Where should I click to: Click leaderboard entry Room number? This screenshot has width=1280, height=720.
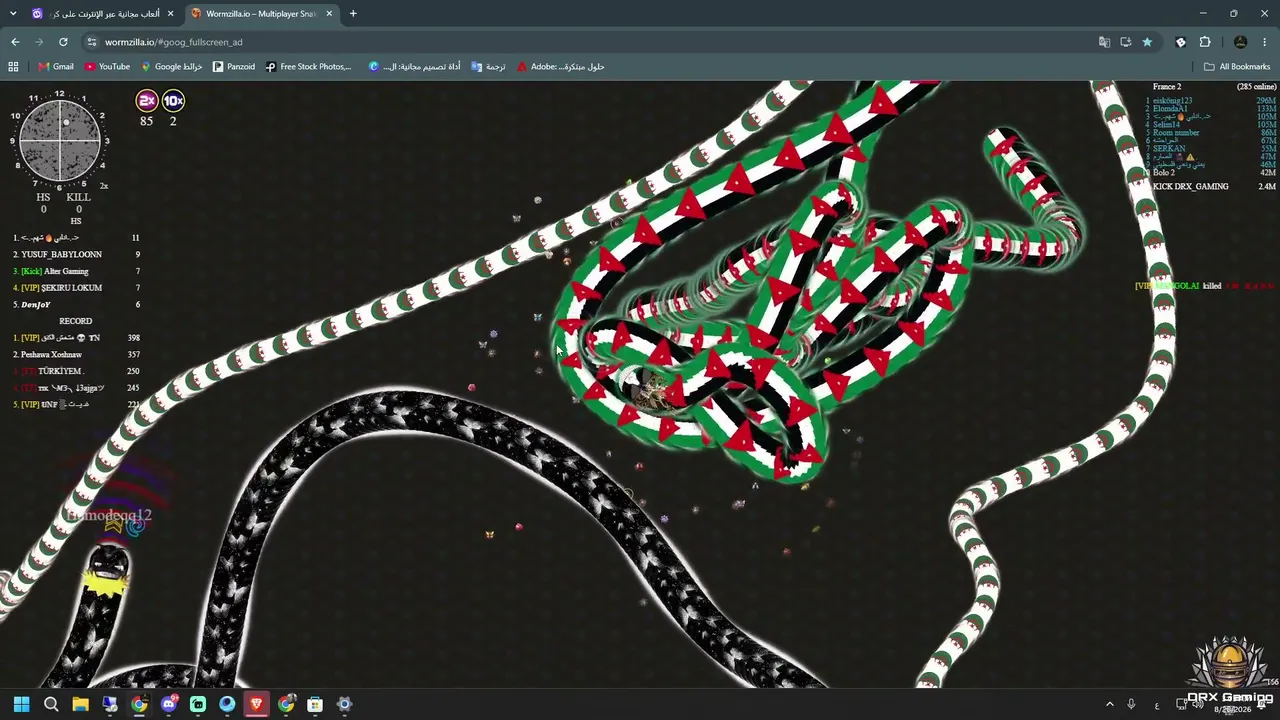(1176, 133)
